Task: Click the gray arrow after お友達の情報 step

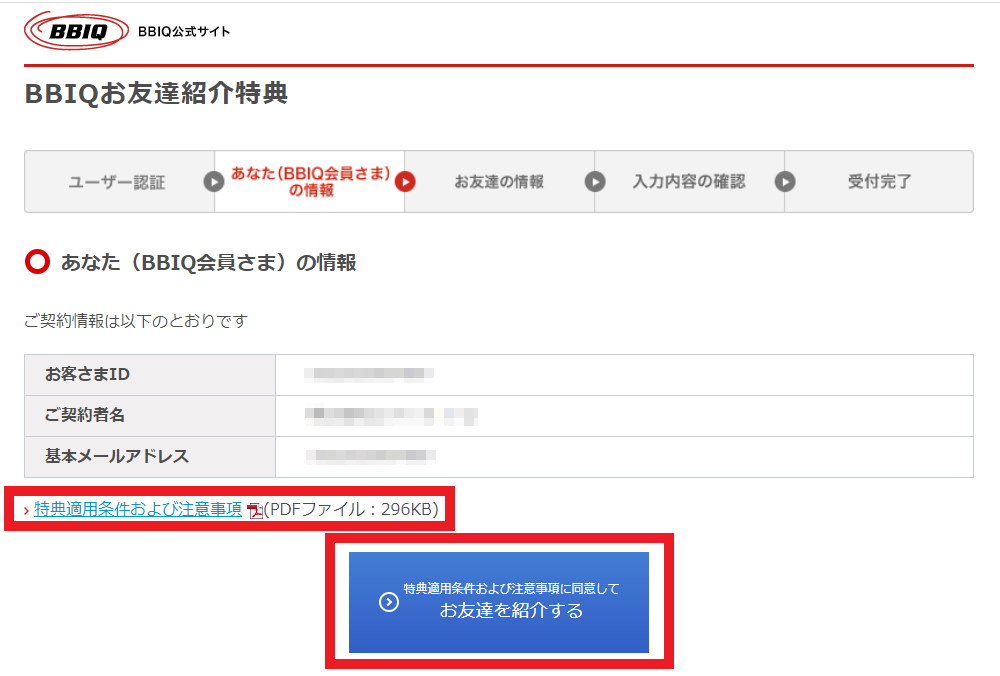Action: tap(595, 182)
